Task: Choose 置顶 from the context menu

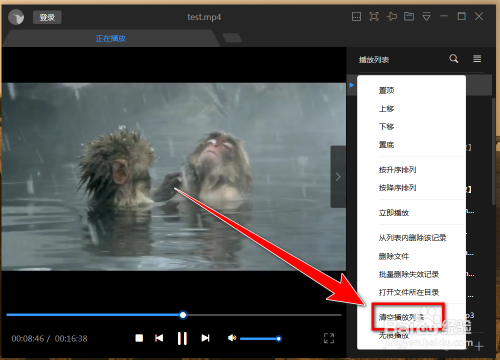Action: pos(386,90)
